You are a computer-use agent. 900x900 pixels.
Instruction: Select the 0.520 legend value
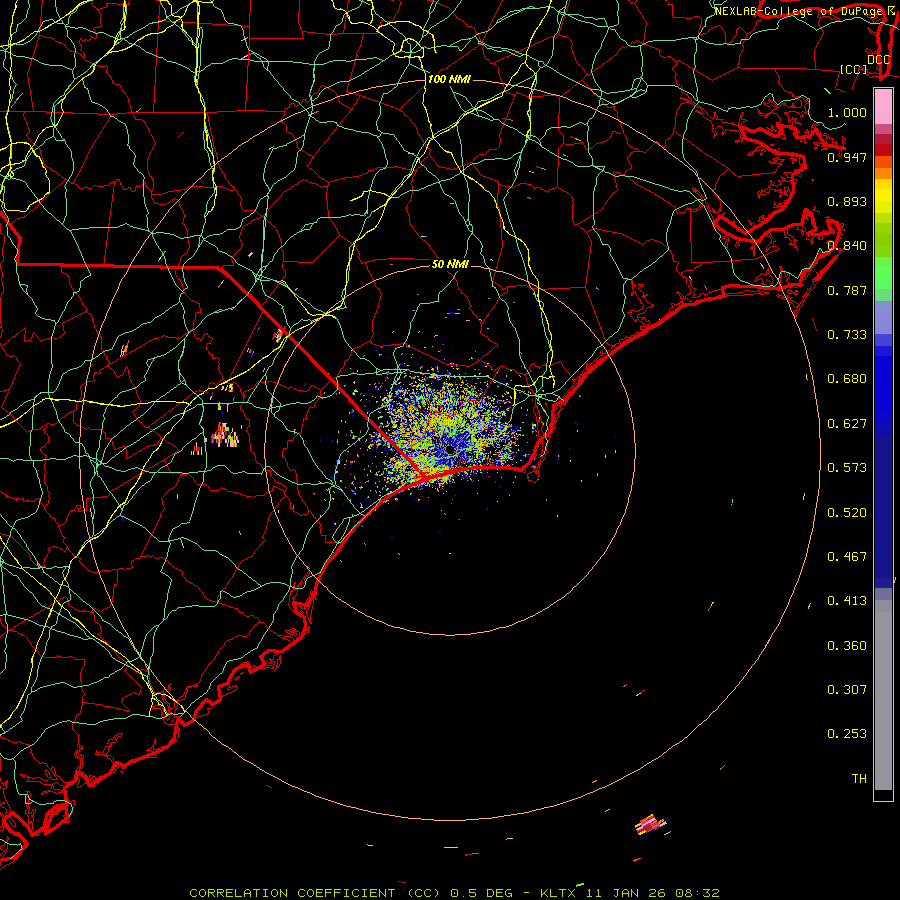[847, 513]
